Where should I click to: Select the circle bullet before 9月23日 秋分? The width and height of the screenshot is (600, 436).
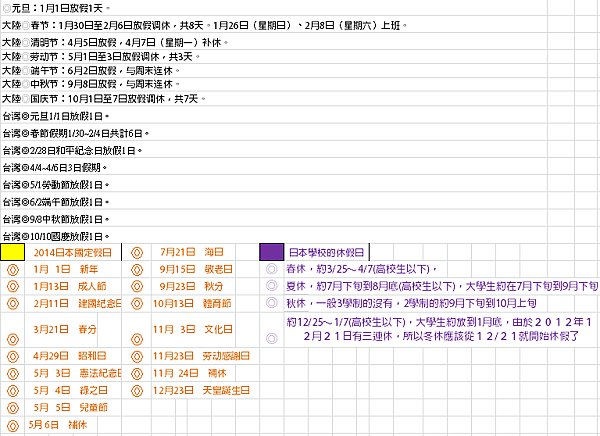[x=137, y=286]
